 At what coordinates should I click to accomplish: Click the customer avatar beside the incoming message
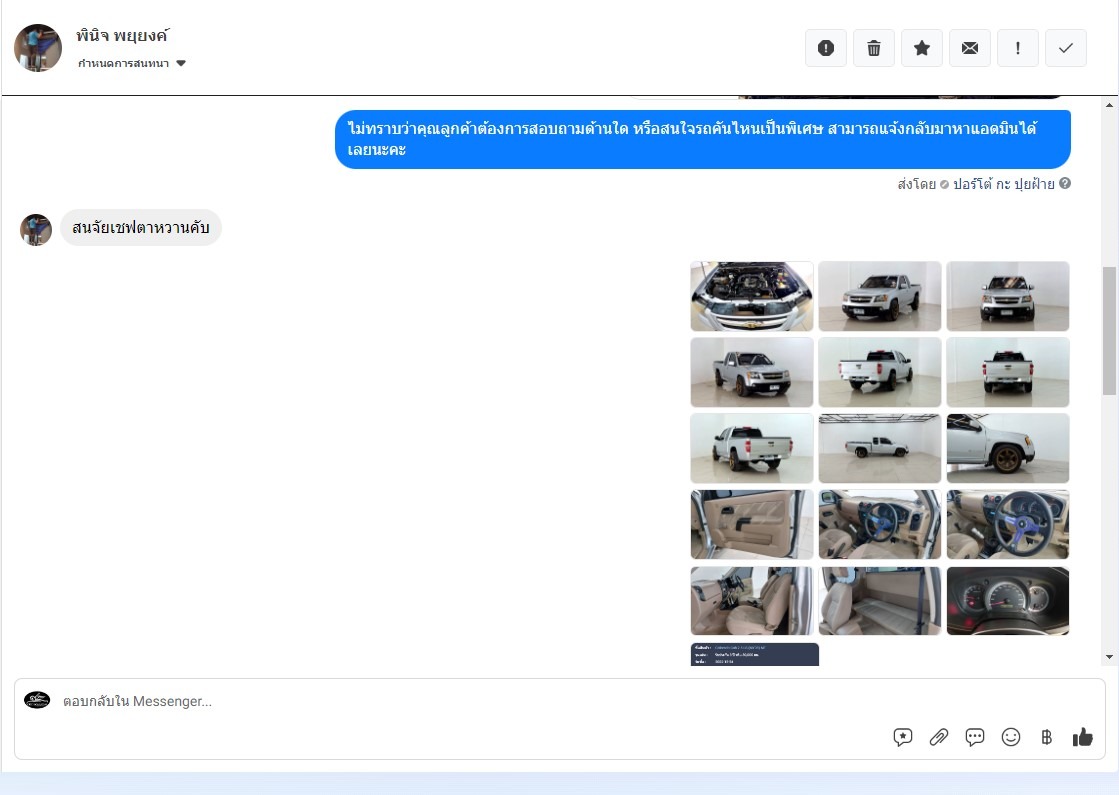(x=36, y=229)
